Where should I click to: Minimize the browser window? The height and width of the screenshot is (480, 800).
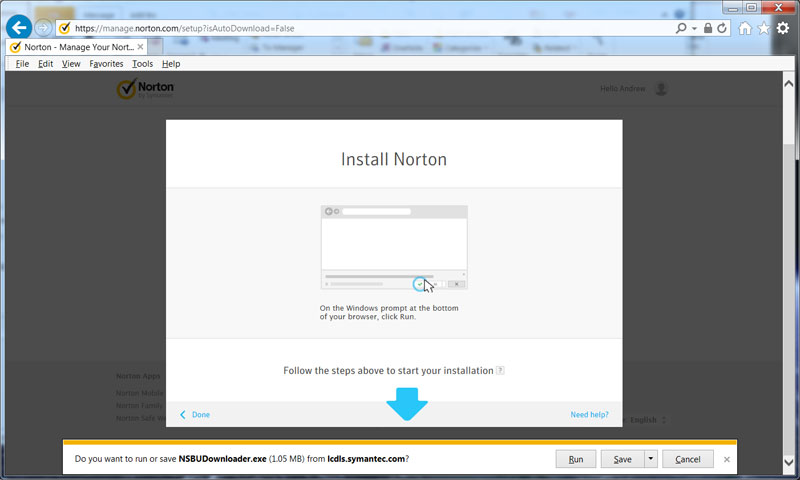pyautogui.click(x=733, y=8)
